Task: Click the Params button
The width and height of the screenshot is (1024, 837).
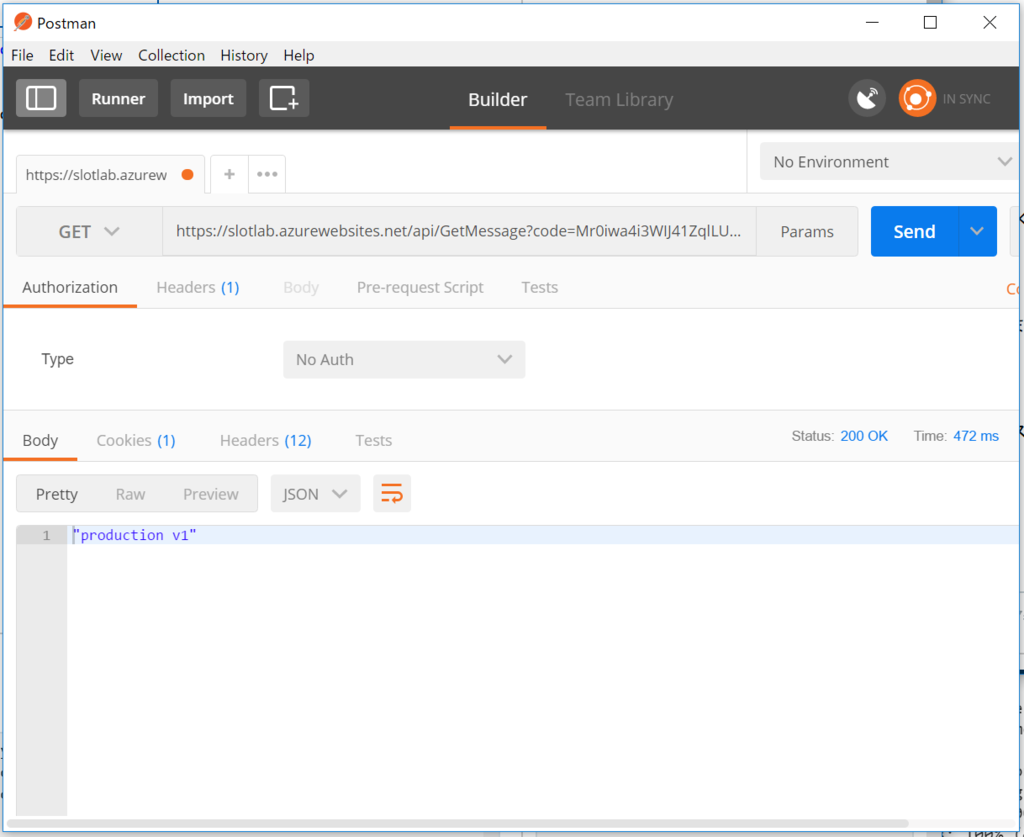Action: pyautogui.click(x=807, y=232)
